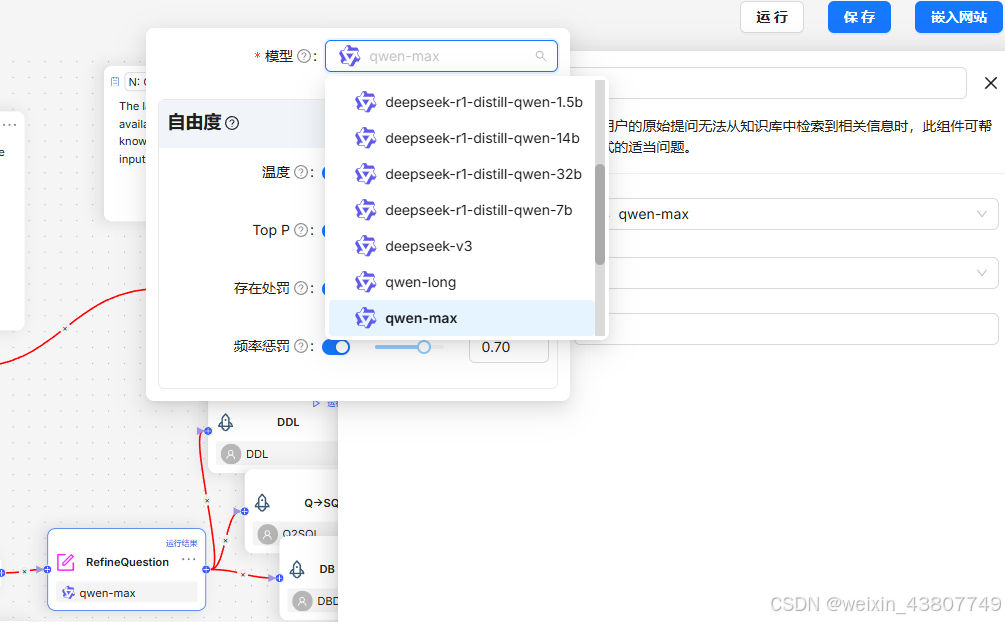The image size is (1005, 622).
Task: Click 运行结果 link on RefineQuestion node
Action: click(x=181, y=543)
